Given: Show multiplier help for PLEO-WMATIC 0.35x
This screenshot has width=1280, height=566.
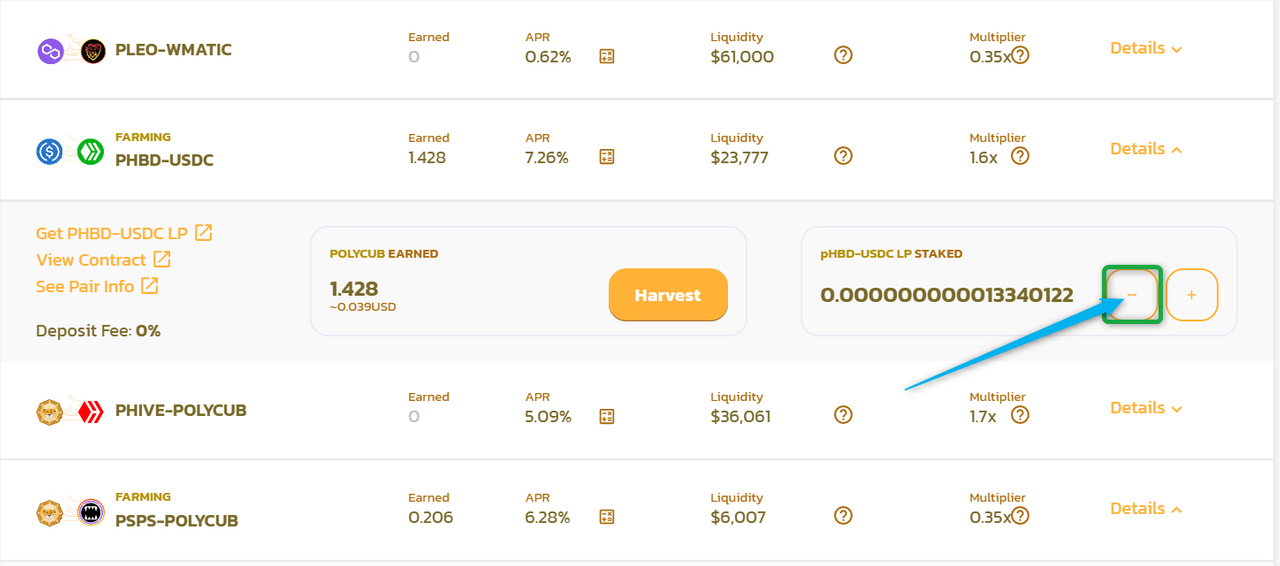Looking at the screenshot, I should 1020,55.
